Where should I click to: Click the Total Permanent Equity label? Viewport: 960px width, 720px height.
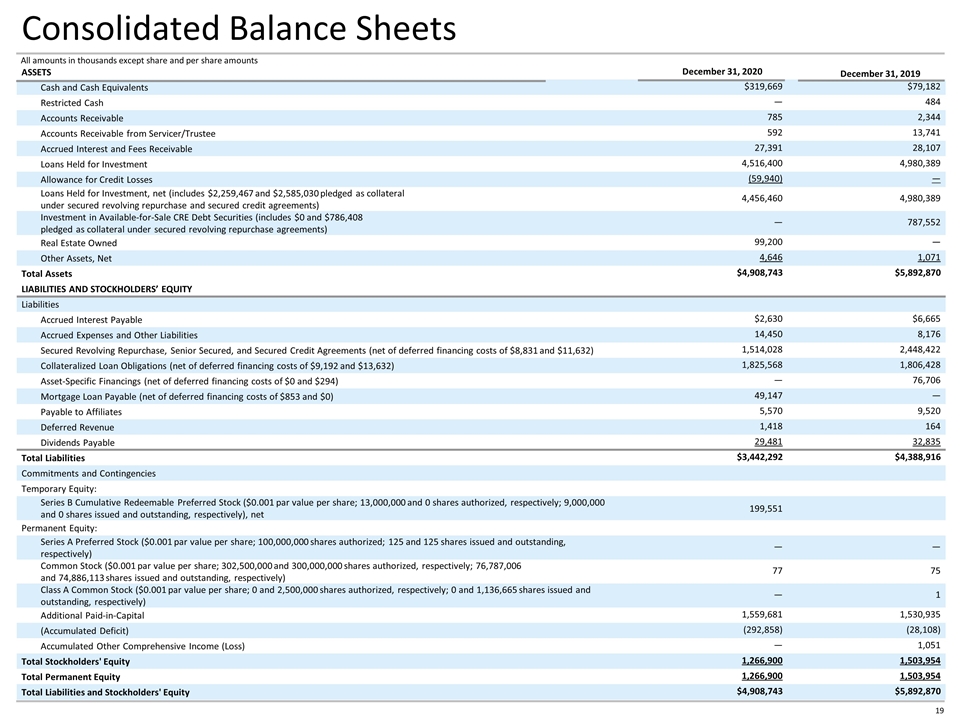[x=70, y=677]
